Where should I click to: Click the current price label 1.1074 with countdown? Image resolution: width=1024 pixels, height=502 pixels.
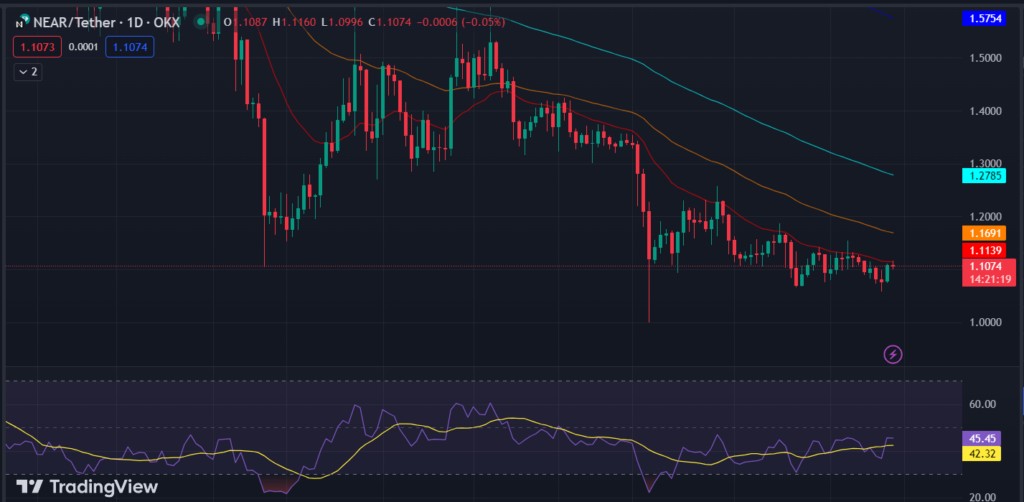click(990, 272)
